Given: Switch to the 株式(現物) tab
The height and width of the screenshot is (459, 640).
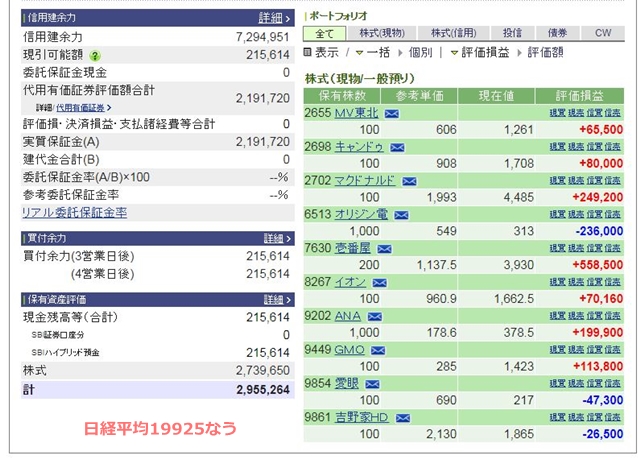Looking at the screenshot, I should tap(382, 33).
